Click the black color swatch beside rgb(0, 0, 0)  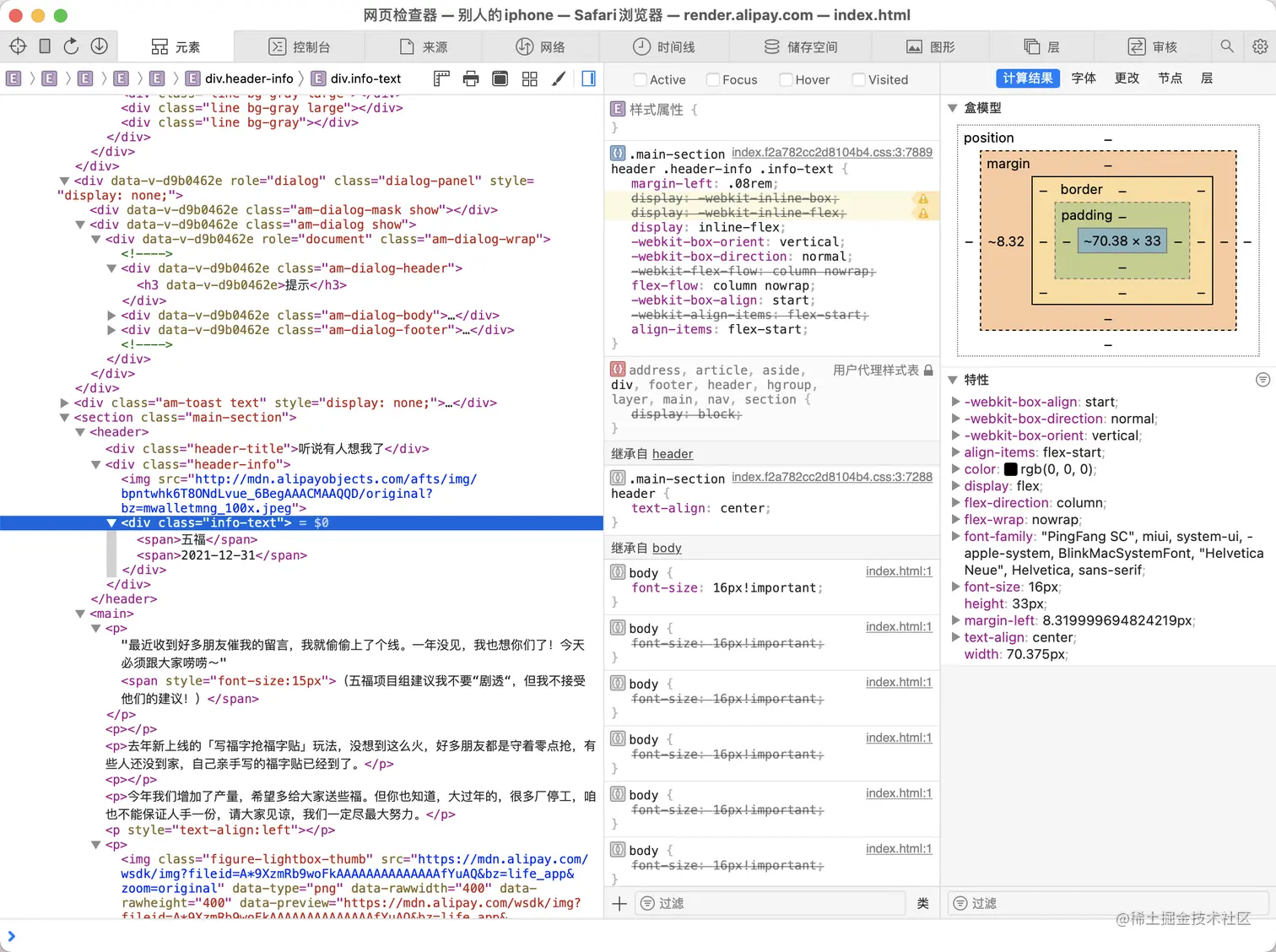tap(1010, 469)
